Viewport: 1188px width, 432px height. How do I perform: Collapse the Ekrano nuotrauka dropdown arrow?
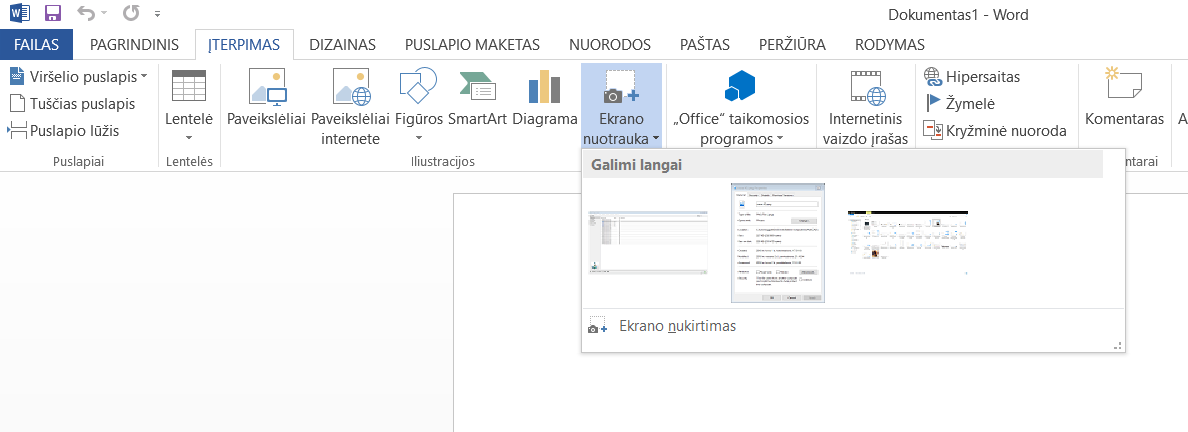[655, 139]
